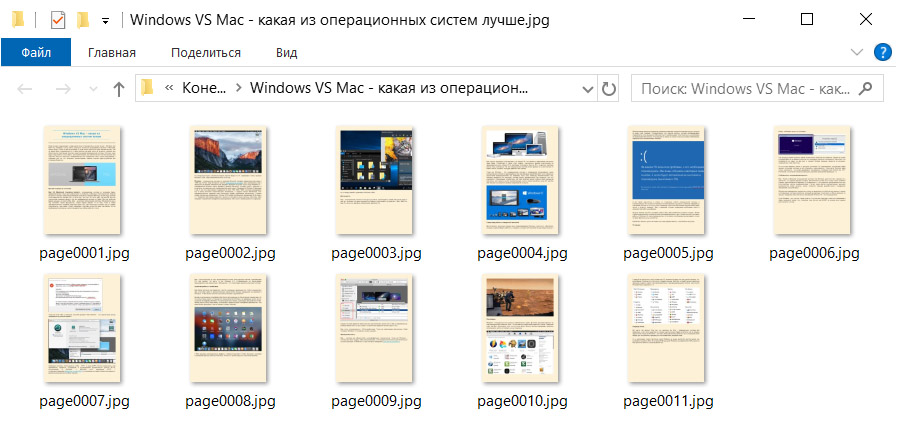Open the blue Help question mark icon
Screen dimensions: 897x441
point(883,53)
